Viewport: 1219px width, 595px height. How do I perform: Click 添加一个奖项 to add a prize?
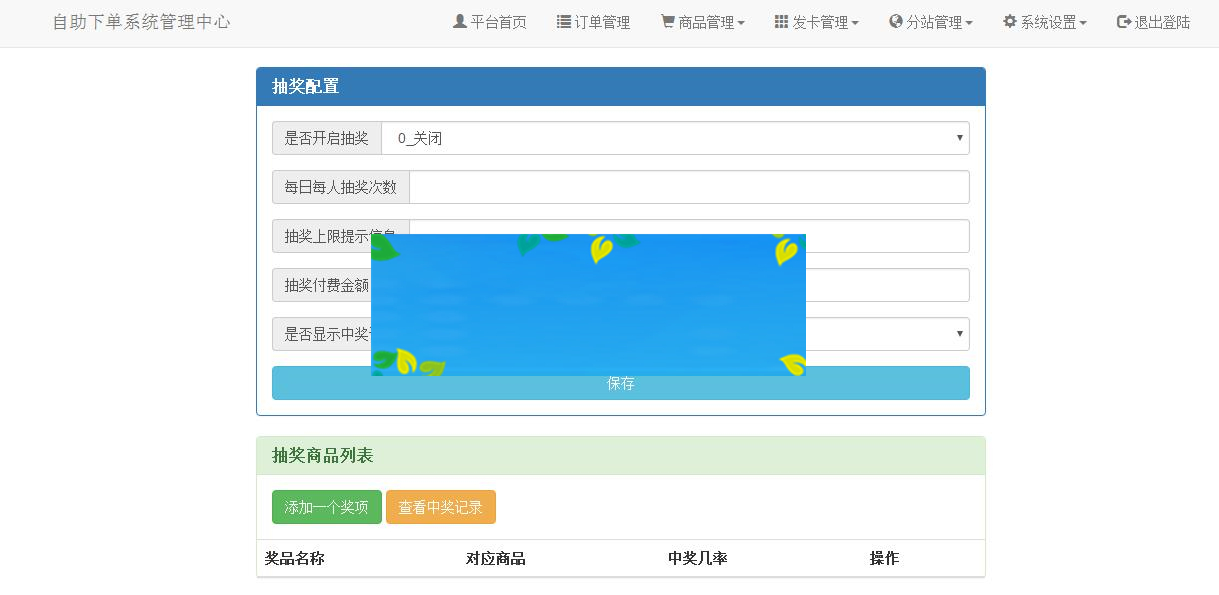click(324, 506)
